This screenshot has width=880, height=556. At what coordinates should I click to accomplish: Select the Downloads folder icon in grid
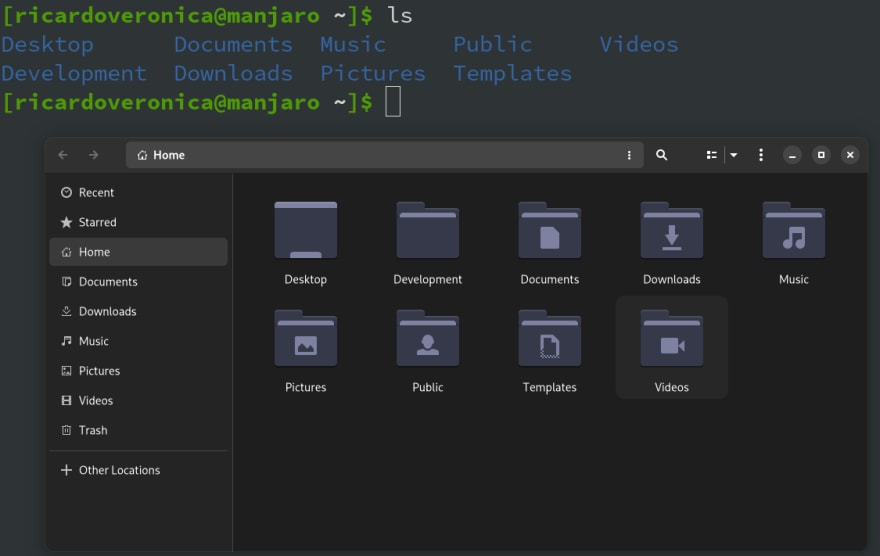pyautogui.click(x=672, y=230)
